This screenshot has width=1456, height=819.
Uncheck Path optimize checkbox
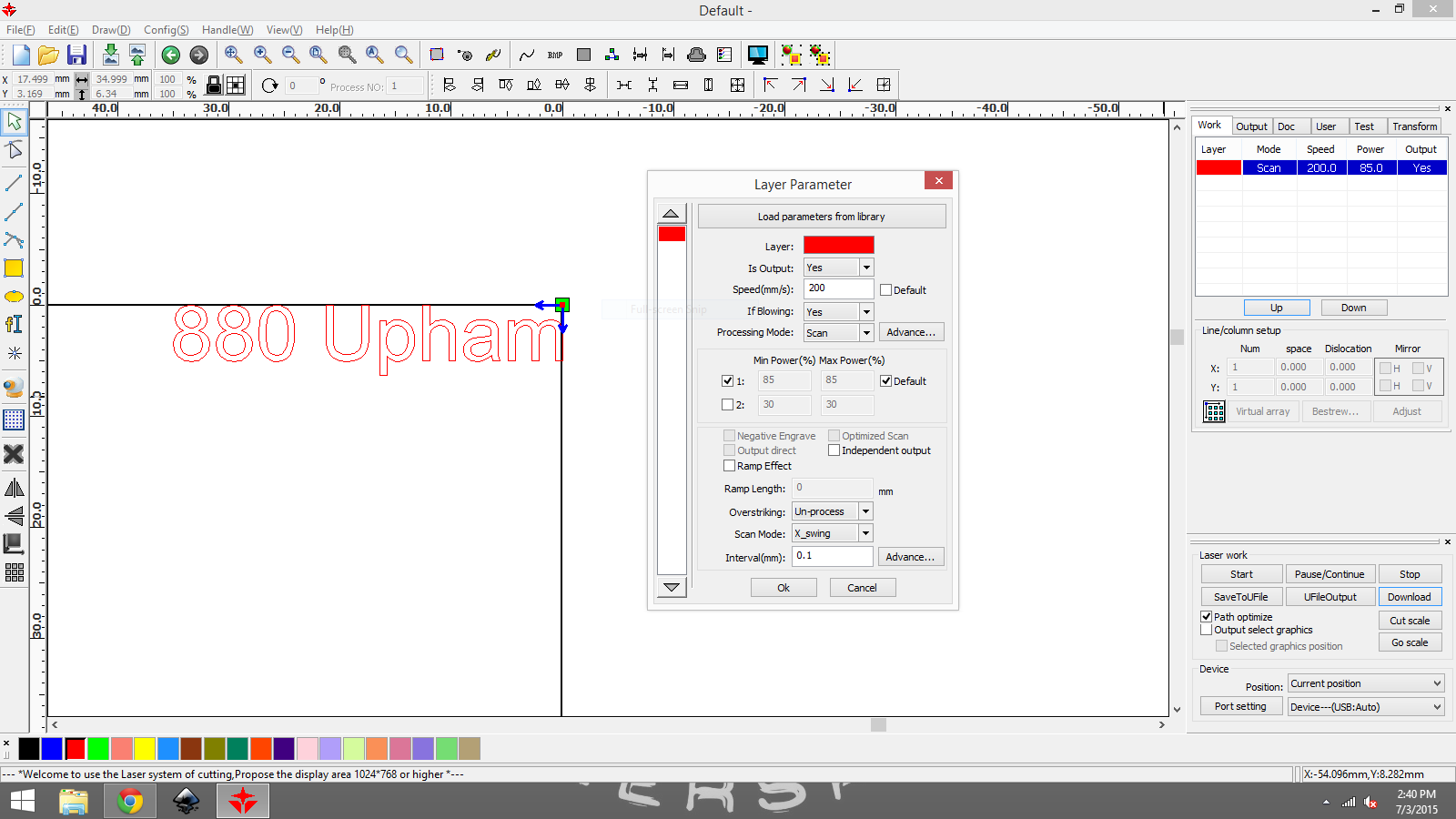tap(1207, 616)
